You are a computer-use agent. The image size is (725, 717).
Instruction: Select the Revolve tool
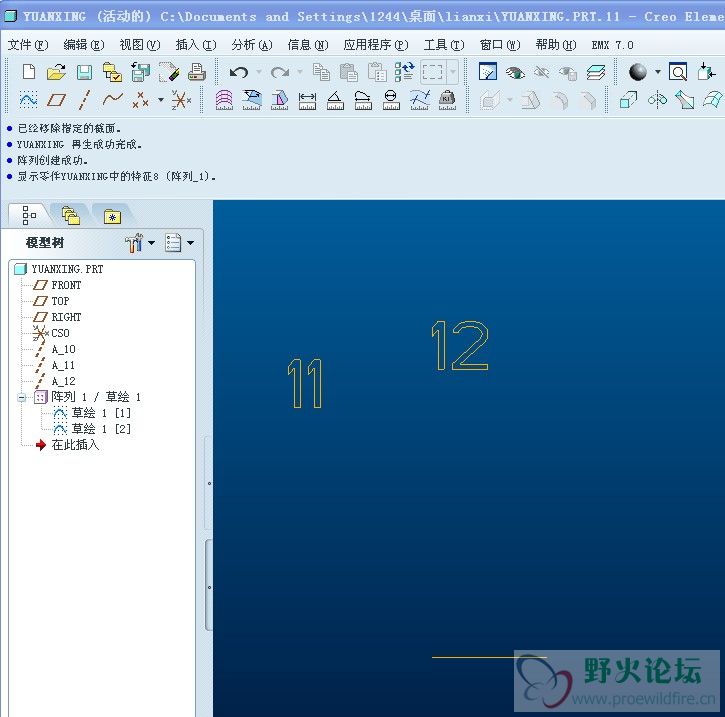coord(657,100)
